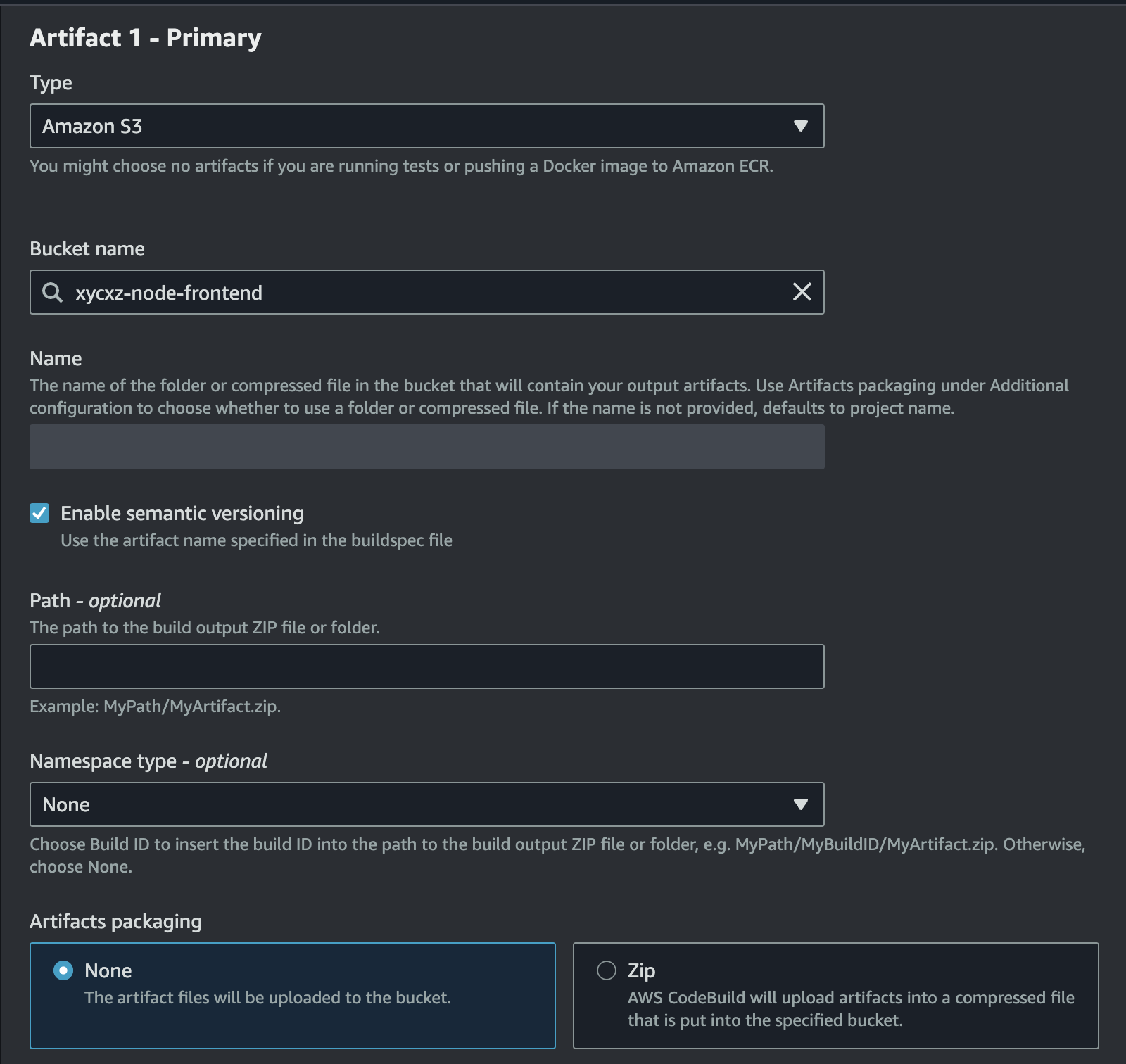
Task: Click the greyed-out artifact Name field
Action: point(426,447)
